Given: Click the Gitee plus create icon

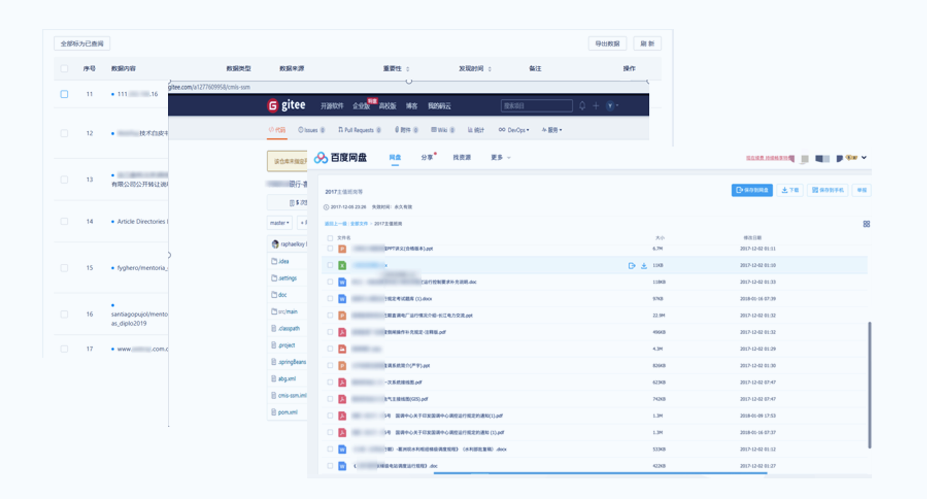Looking at the screenshot, I should (x=596, y=106).
